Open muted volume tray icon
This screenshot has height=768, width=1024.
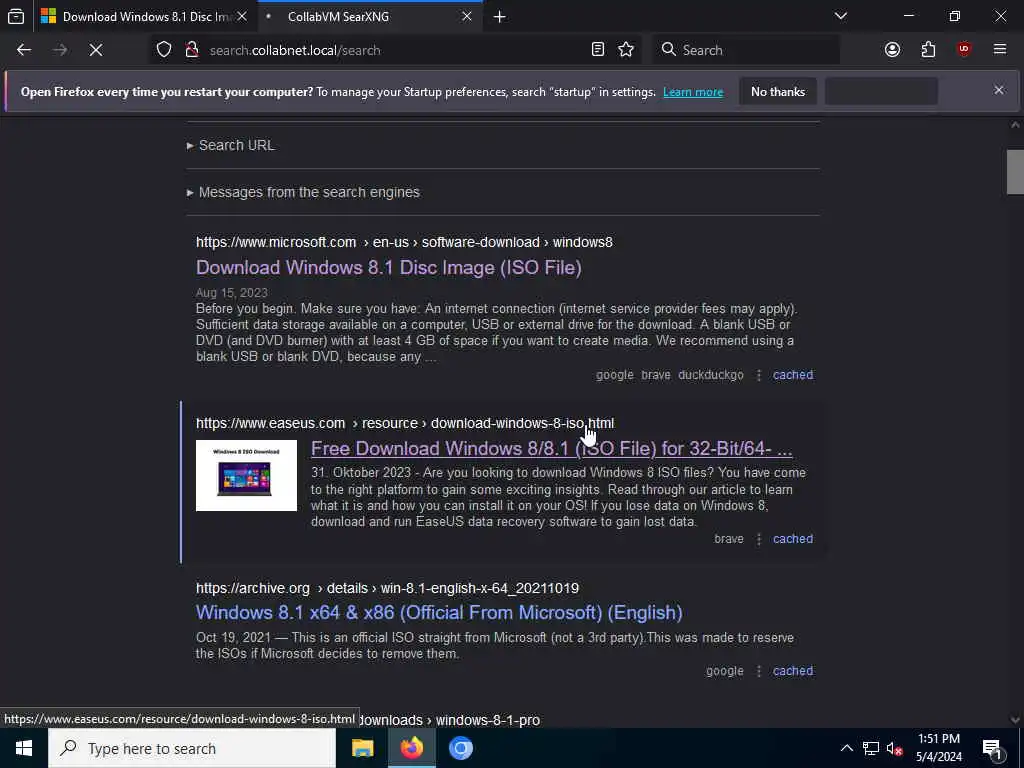tap(894, 748)
